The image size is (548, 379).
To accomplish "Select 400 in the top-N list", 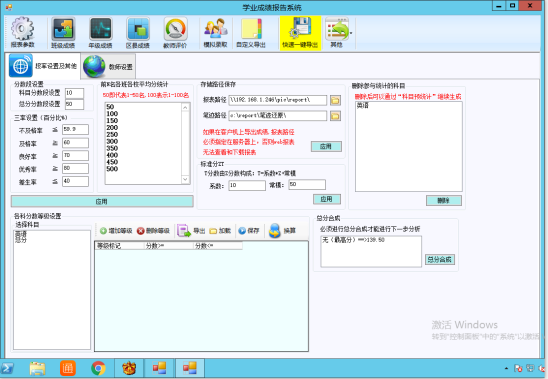I will pyautogui.click(x=112, y=155).
